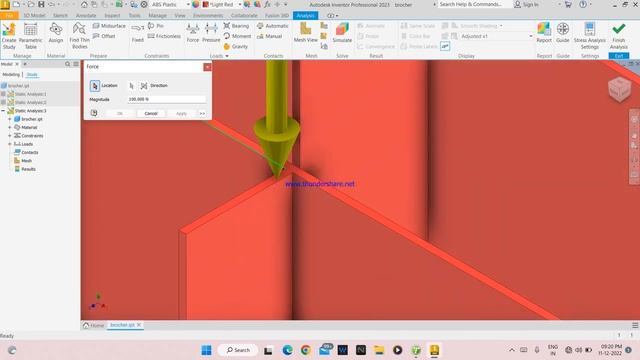The image size is (640, 360).
Task: Expand the Loads panel dropdown arrow
Action: pos(227,56)
